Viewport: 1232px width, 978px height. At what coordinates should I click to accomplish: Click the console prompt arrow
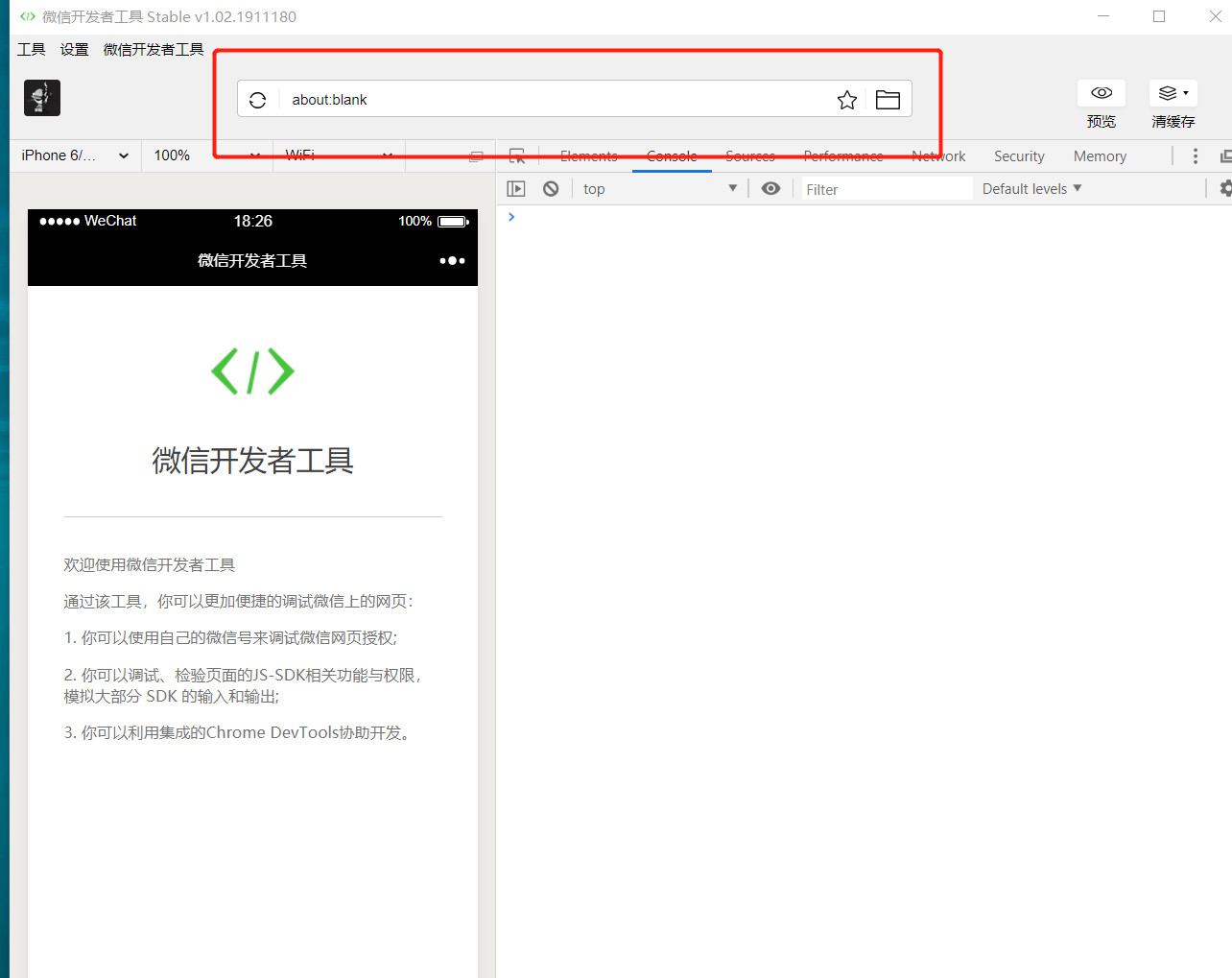pyautogui.click(x=511, y=217)
